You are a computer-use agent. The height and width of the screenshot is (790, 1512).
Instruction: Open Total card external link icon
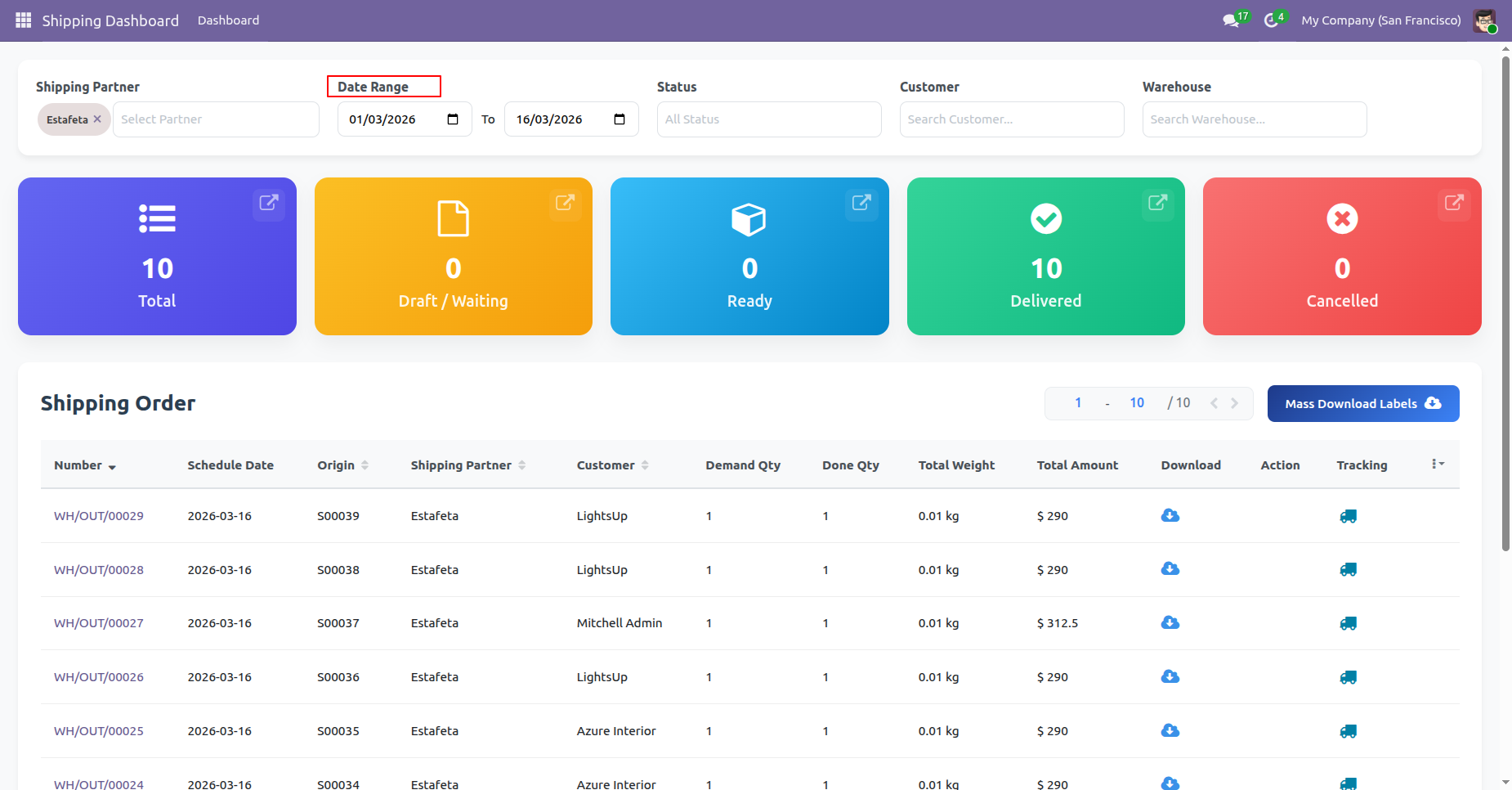[x=269, y=203]
